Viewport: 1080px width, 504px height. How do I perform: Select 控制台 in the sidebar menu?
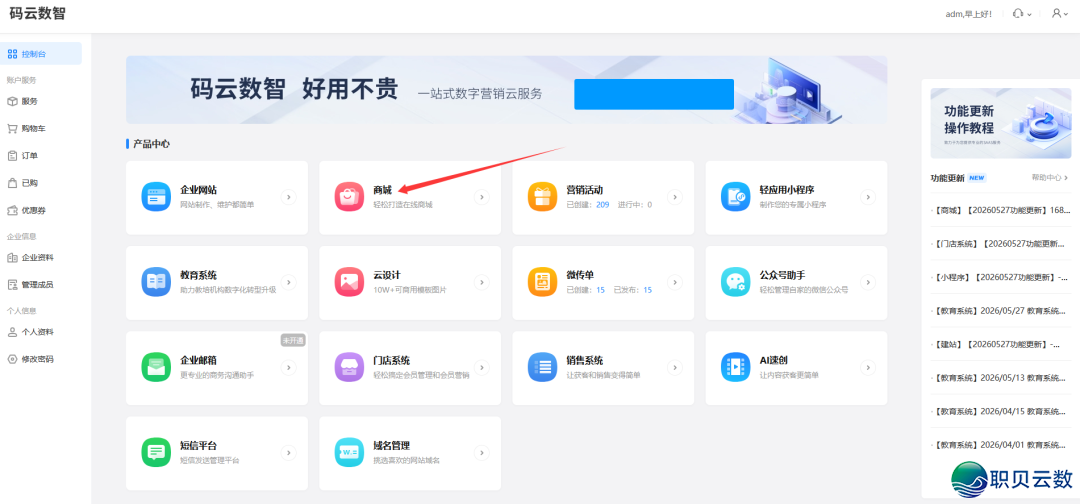(41, 54)
